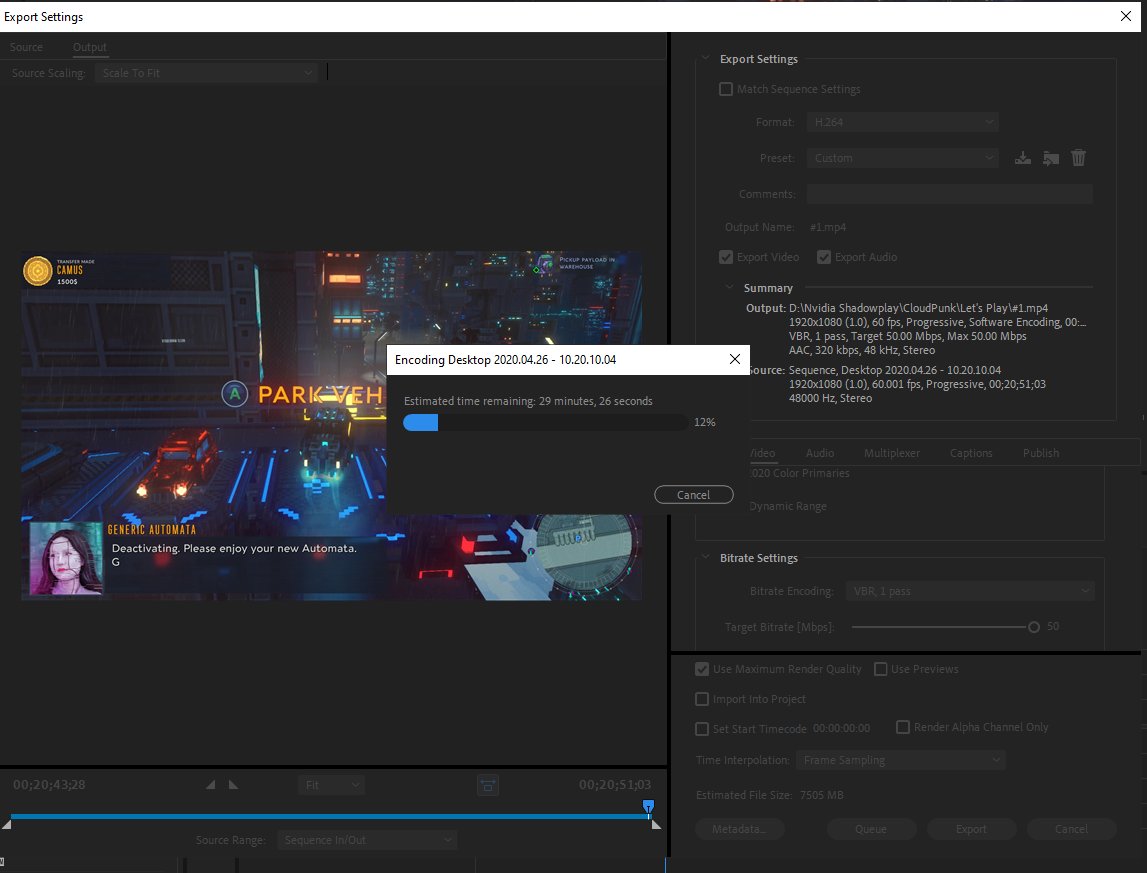The image size is (1147, 873).
Task: Collapse the Bitrate Settings section
Action: [706, 558]
